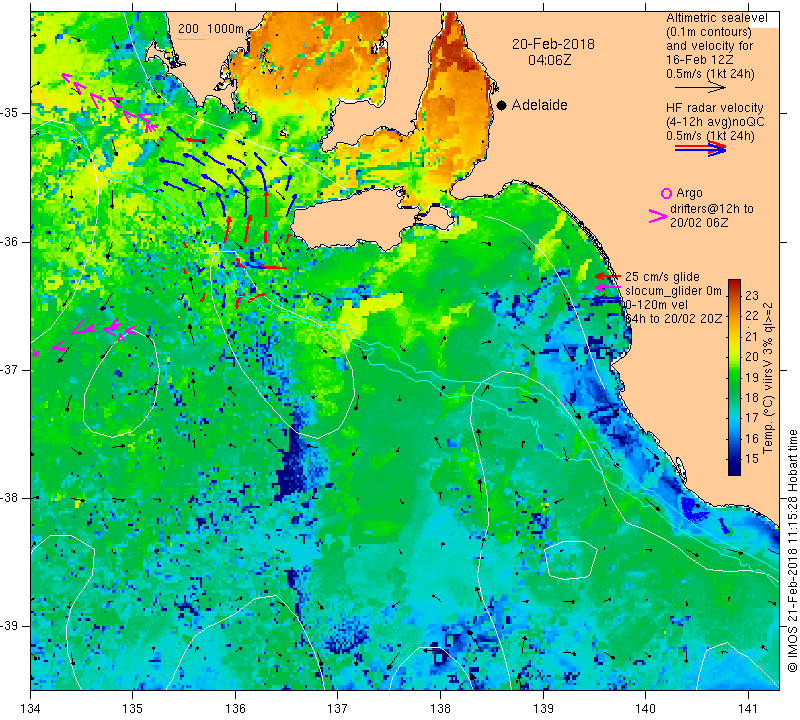This screenshot has height=720, width=800.
Task: Click the colorbar value 18
Action: [752, 398]
